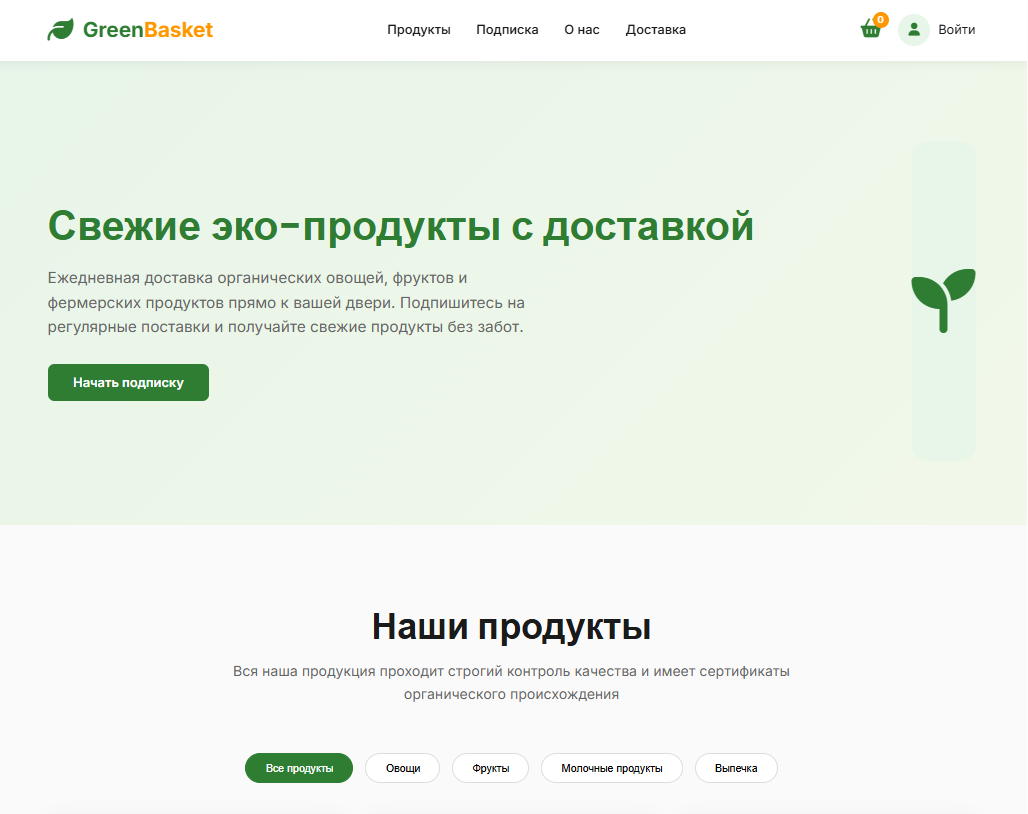Viewport: 1028px width, 814px height.
Task: Navigate to the Подписка section
Action: (x=506, y=30)
